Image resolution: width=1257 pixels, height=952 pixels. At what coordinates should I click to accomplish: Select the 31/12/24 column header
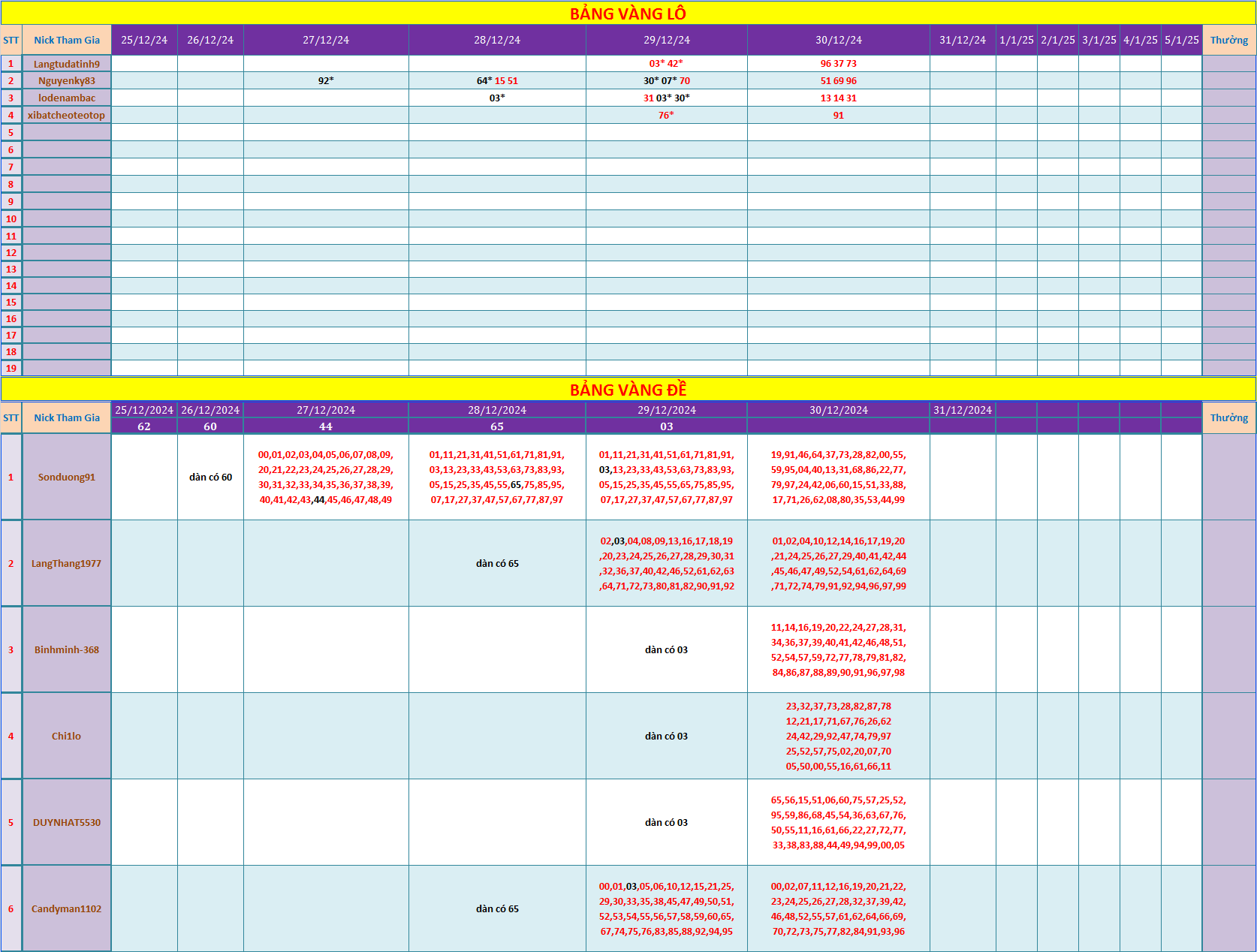963,40
